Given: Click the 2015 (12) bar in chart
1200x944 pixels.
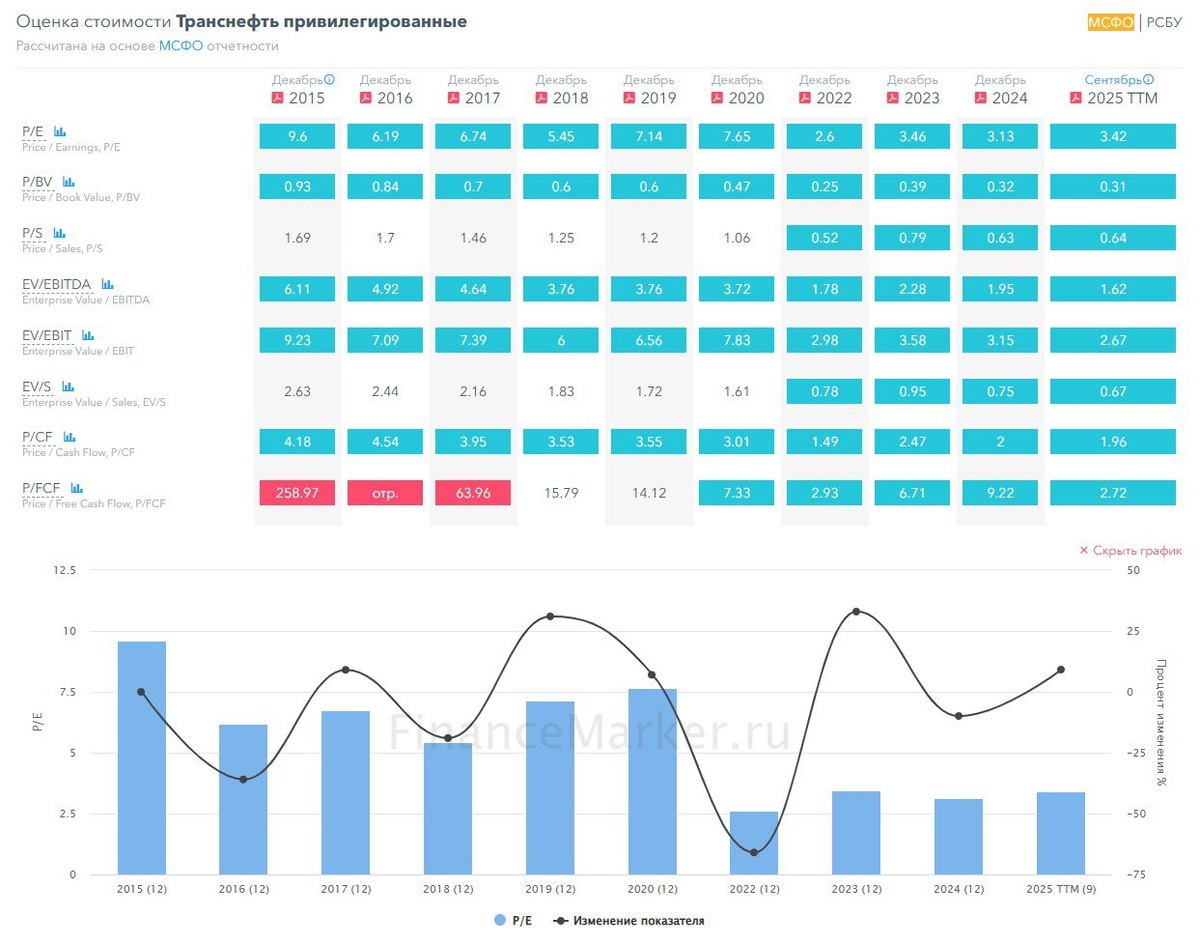Looking at the screenshot, I should pyautogui.click(x=142, y=758).
